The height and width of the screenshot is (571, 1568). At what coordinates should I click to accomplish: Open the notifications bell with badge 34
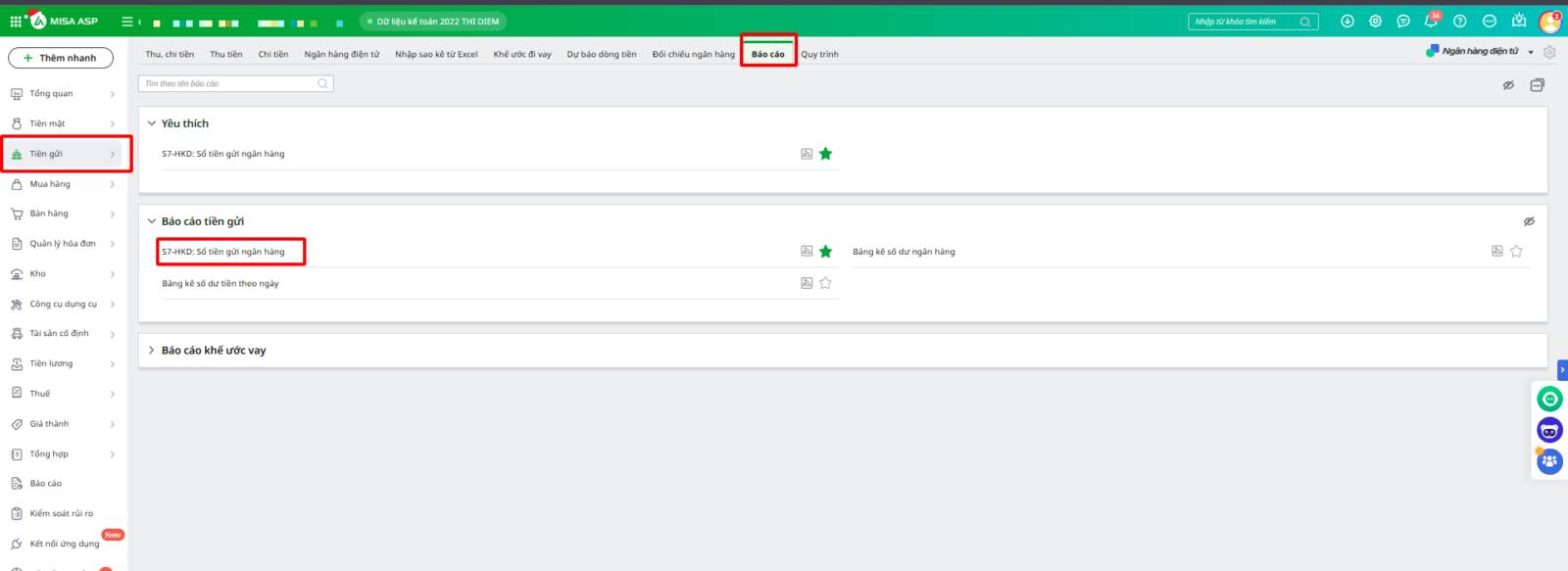point(1431,22)
